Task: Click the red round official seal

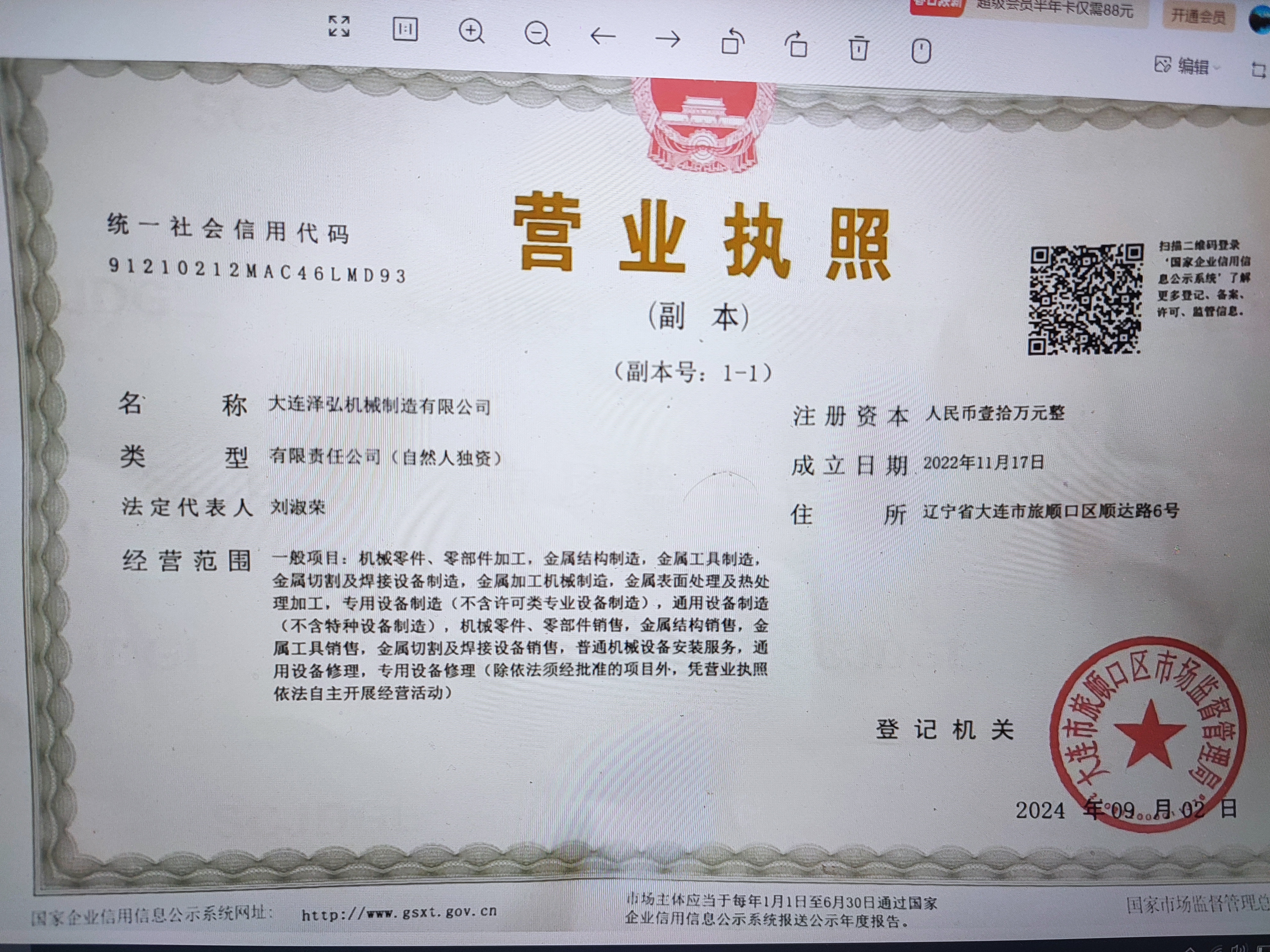Action: click(1148, 735)
